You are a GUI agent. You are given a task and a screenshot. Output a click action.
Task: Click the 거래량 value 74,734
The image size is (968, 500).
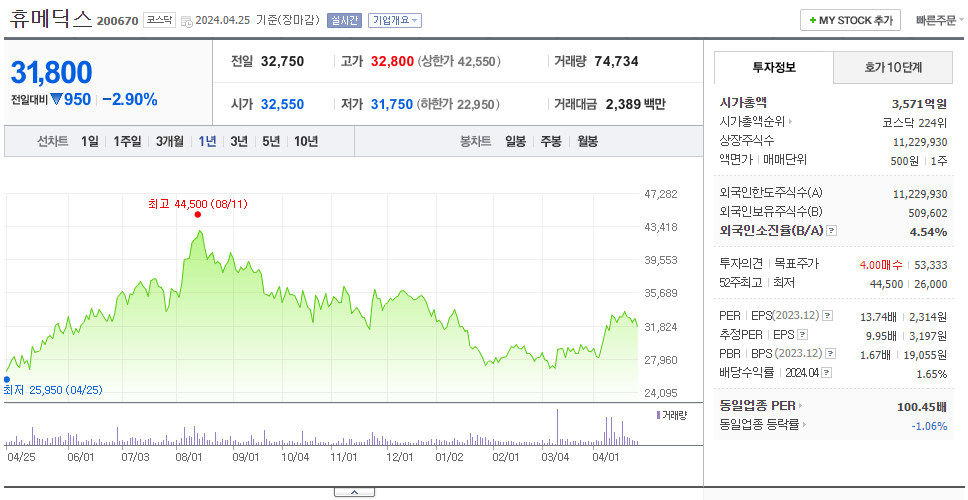616,61
